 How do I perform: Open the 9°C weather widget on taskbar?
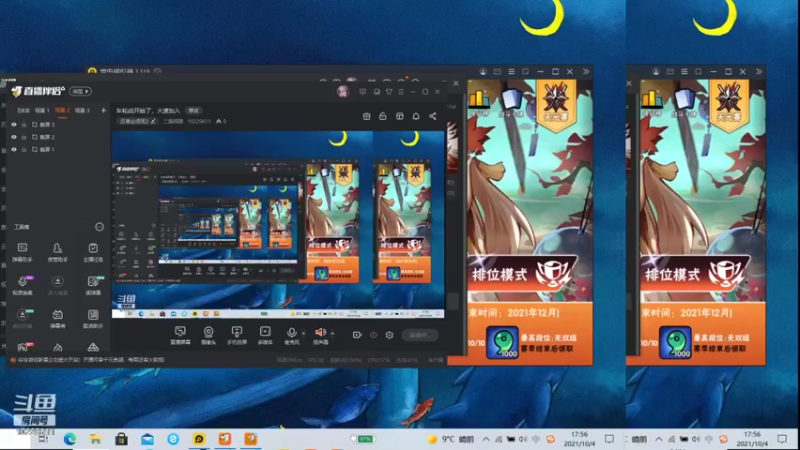[x=451, y=439]
